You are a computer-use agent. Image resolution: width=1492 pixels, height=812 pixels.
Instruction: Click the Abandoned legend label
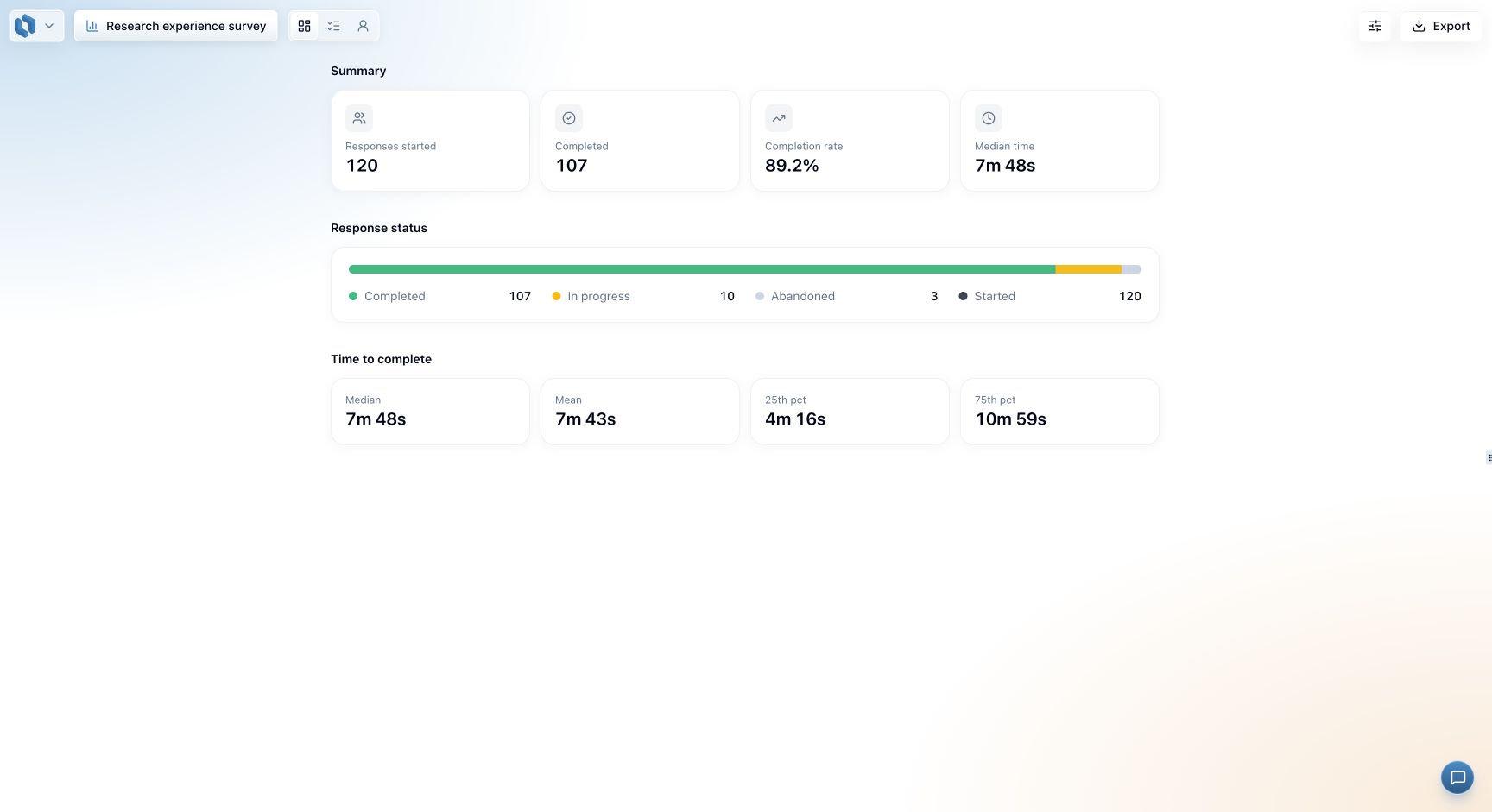coord(803,296)
